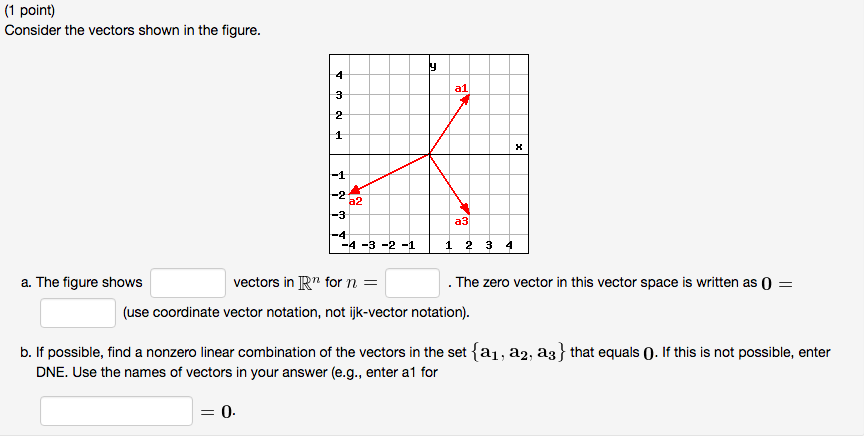Click the arrowhead of vector a1
864x439 pixels.
[x=466, y=99]
